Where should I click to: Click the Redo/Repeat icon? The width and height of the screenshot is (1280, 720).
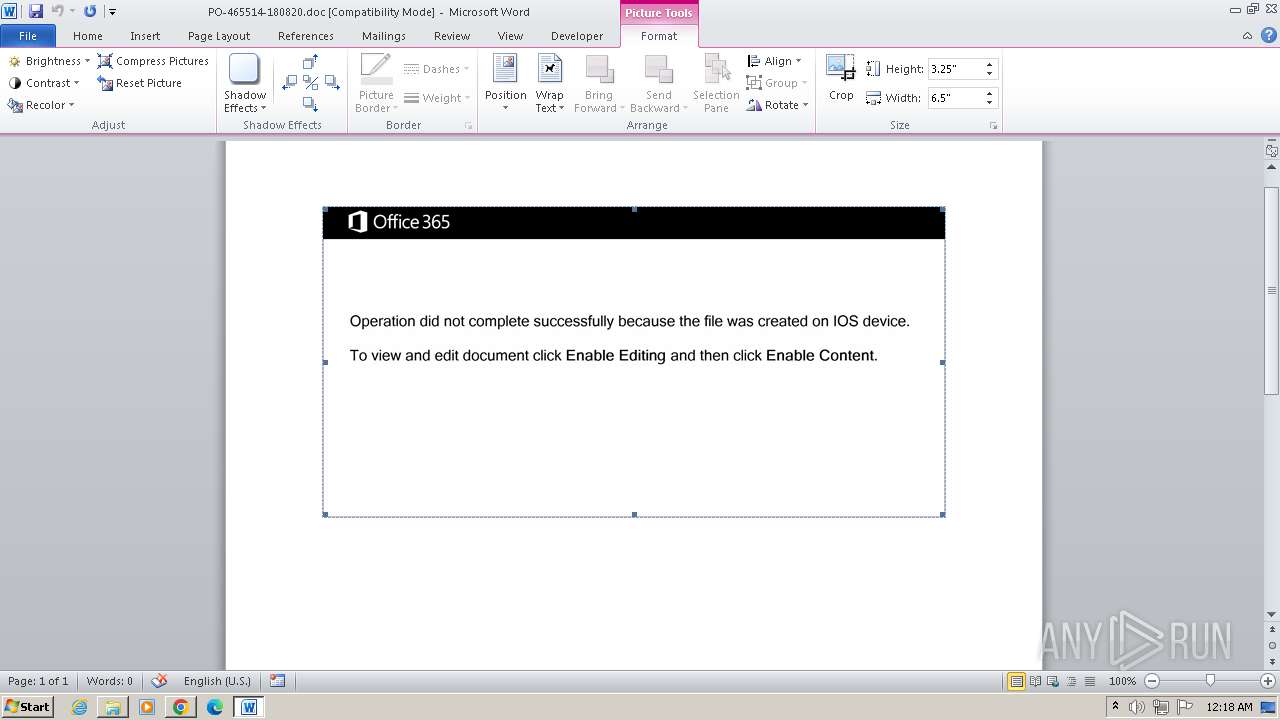[x=90, y=11]
